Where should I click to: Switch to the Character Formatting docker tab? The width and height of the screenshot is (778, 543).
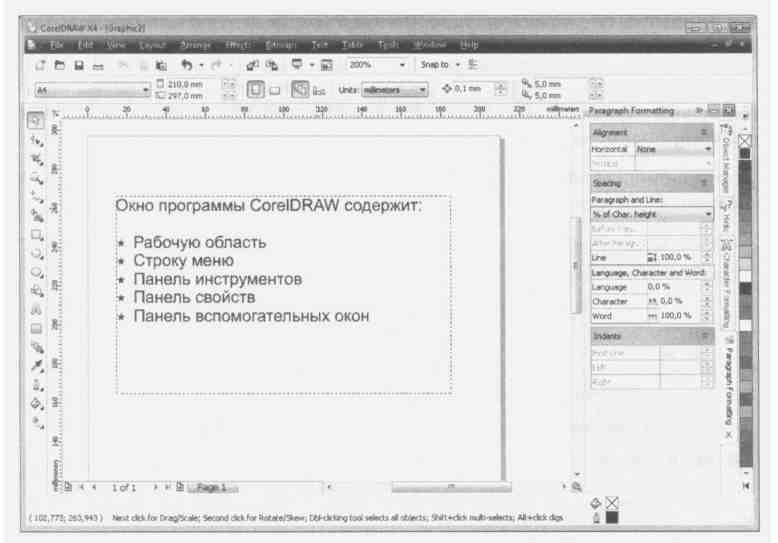point(726,283)
